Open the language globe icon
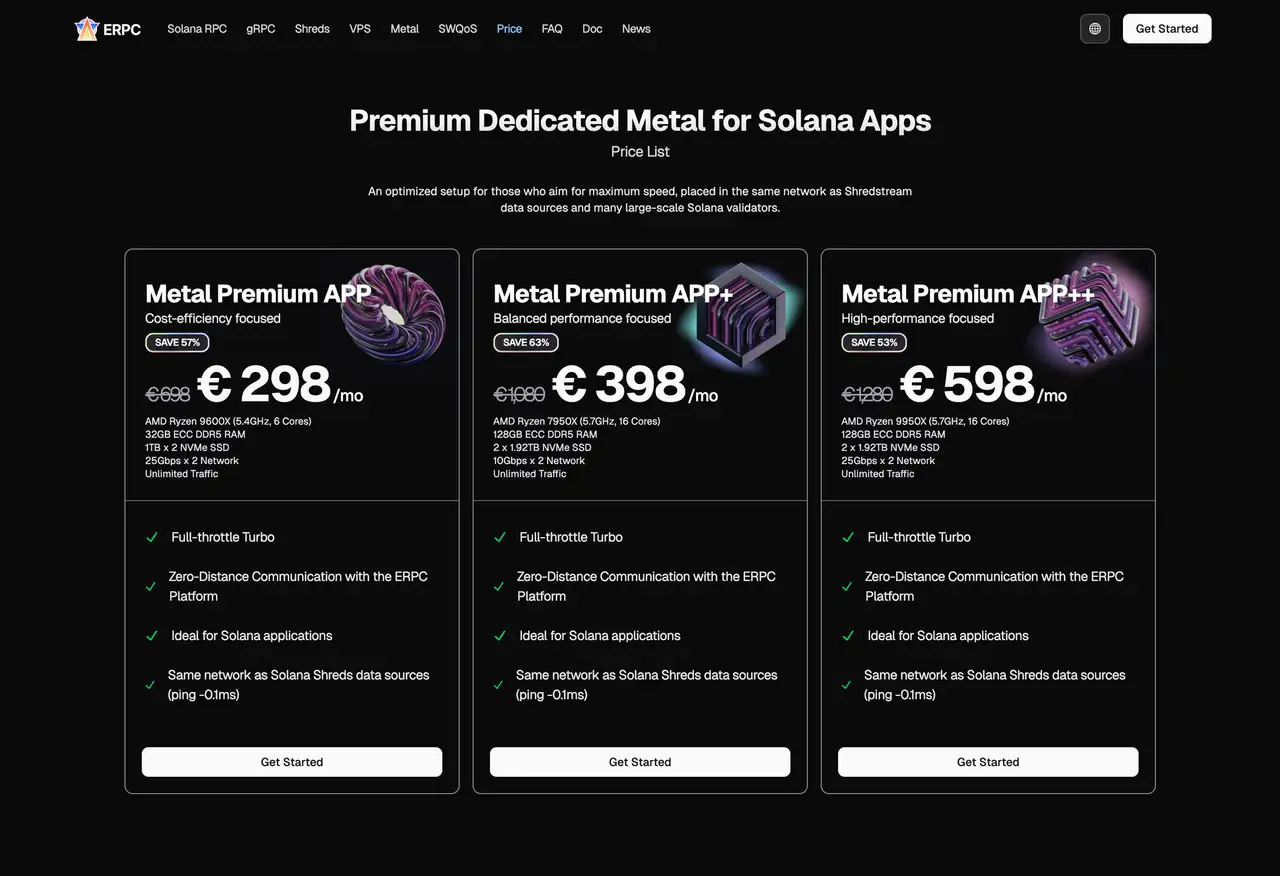Image resolution: width=1280 pixels, height=876 pixels. coord(1094,28)
